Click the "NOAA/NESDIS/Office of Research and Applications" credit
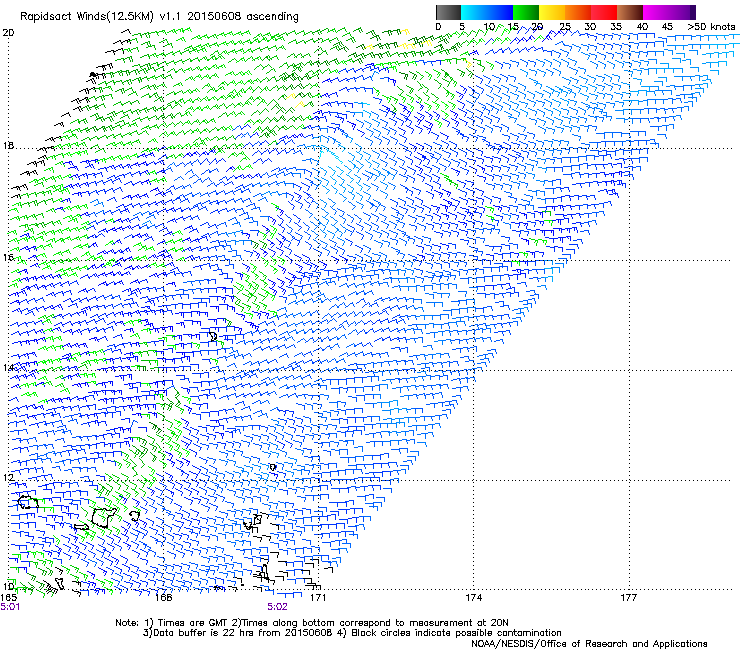This screenshot has width=740, height=650. coord(589,644)
